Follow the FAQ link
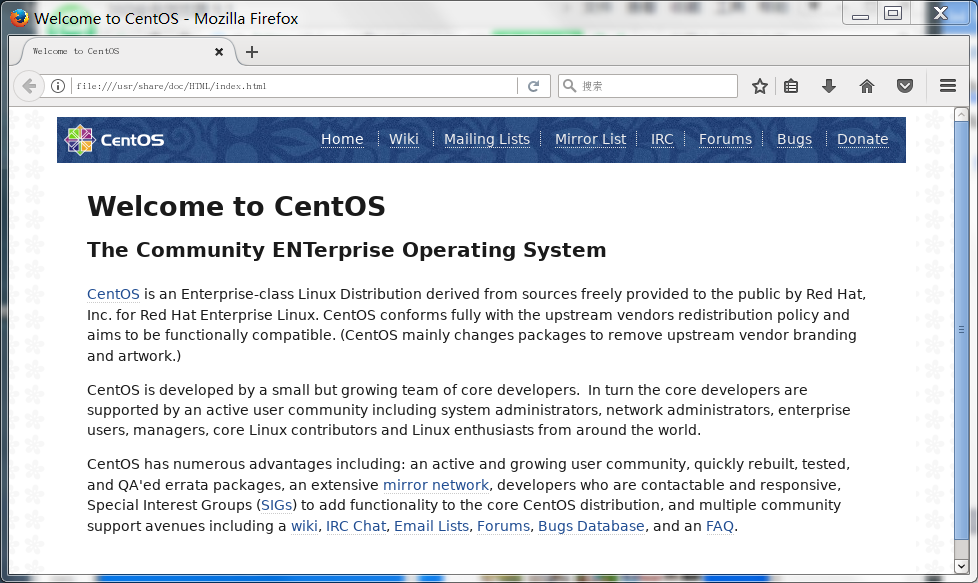978x583 pixels. 719,526
